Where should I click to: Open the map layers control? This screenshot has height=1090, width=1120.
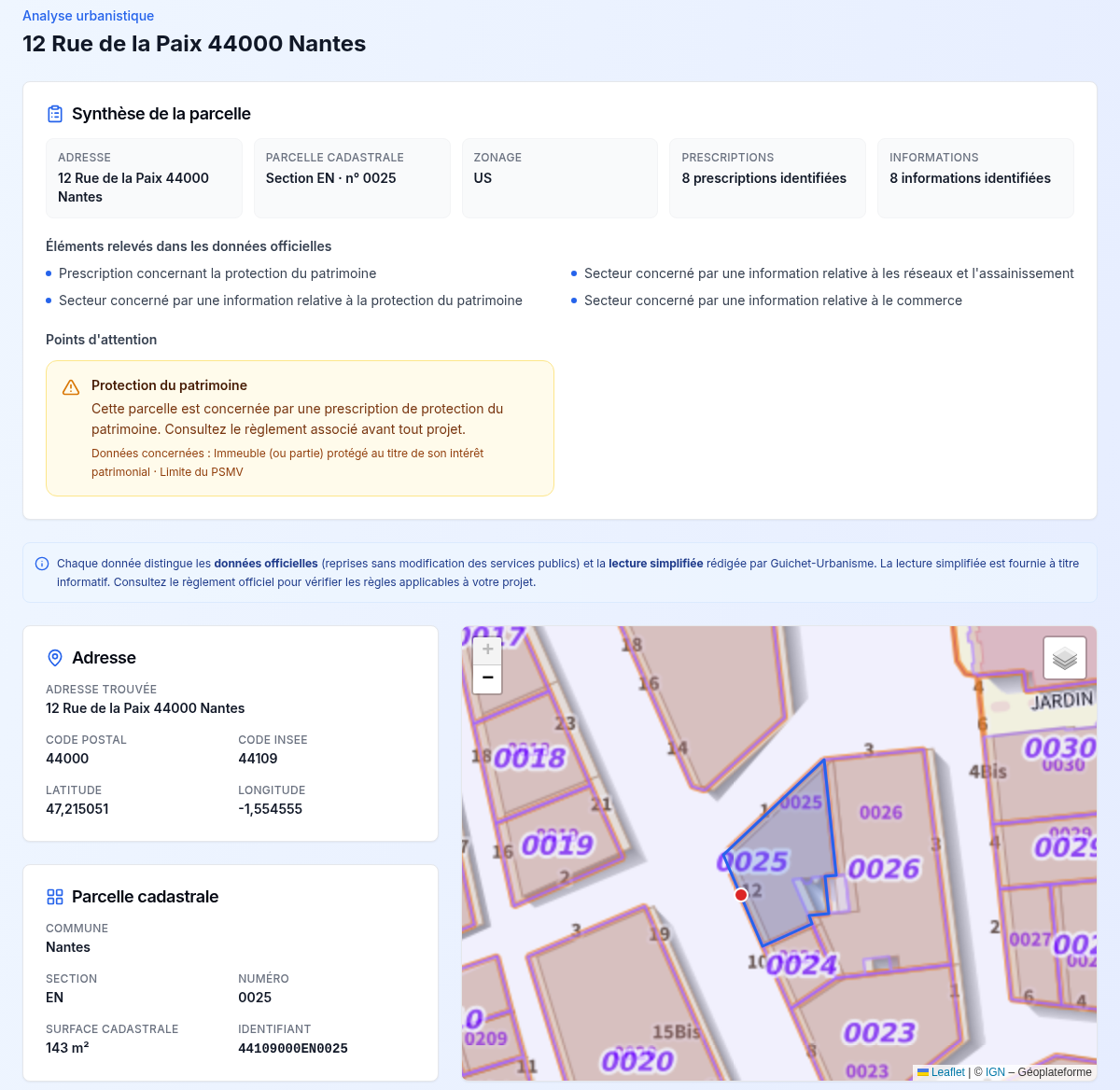[x=1065, y=658]
